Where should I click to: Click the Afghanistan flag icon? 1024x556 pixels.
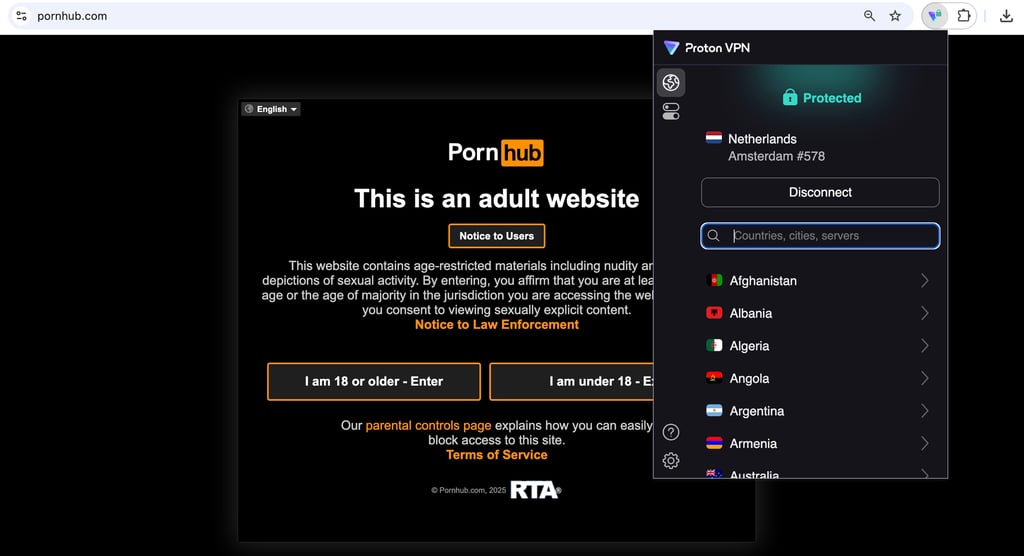tap(714, 280)
